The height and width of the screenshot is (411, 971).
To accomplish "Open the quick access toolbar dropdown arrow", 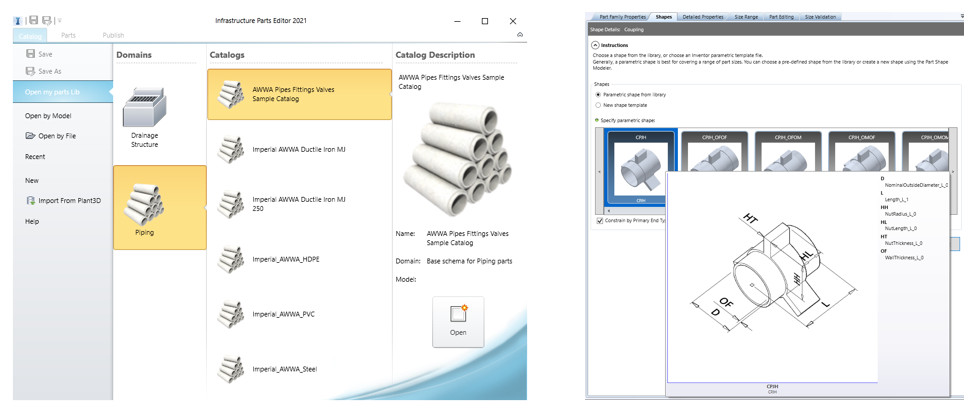I will point(60,20).
